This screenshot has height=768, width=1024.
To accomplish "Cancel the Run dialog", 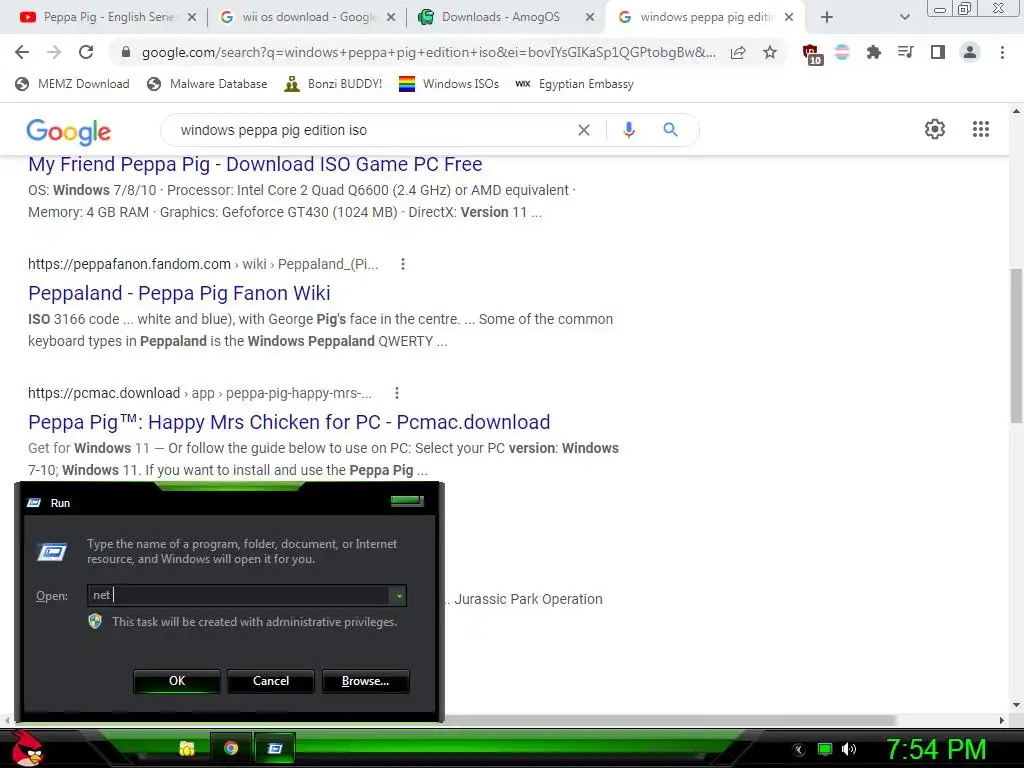I will pyautogui.click(x=271, y=680).
